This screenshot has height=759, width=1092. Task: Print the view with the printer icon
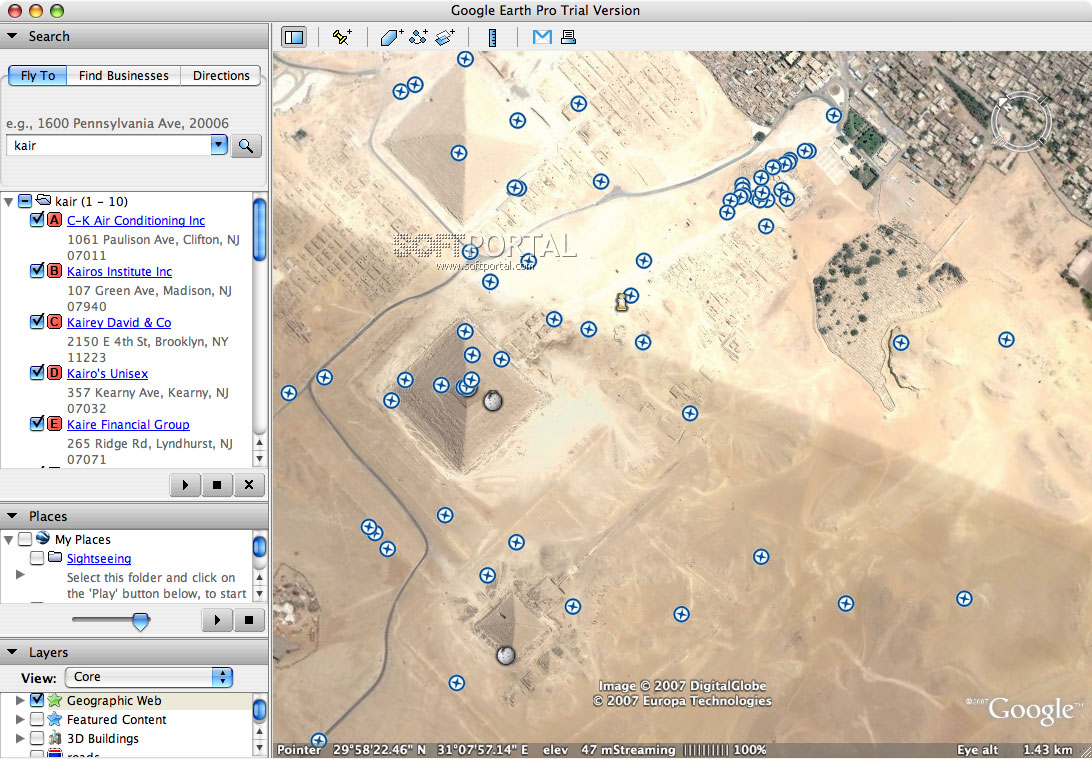568,37
